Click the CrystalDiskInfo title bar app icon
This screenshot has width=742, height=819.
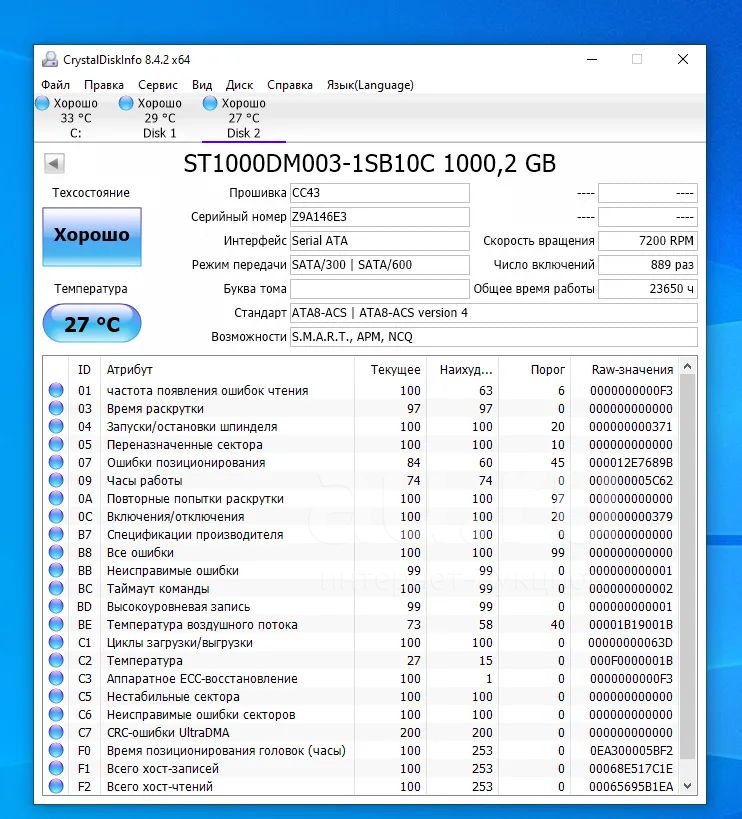point(50,60)
